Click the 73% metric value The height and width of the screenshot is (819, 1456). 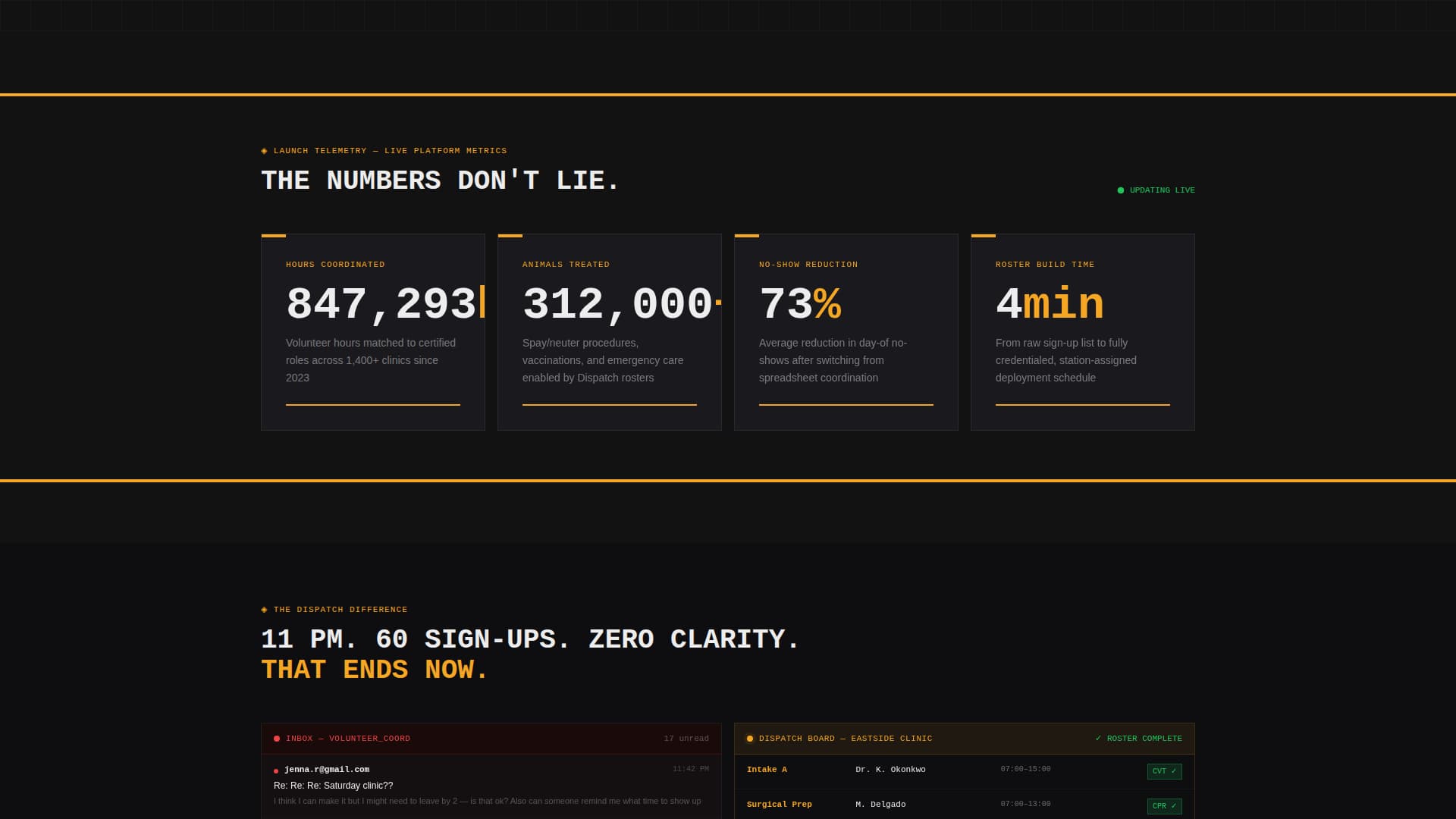(800, 305)
